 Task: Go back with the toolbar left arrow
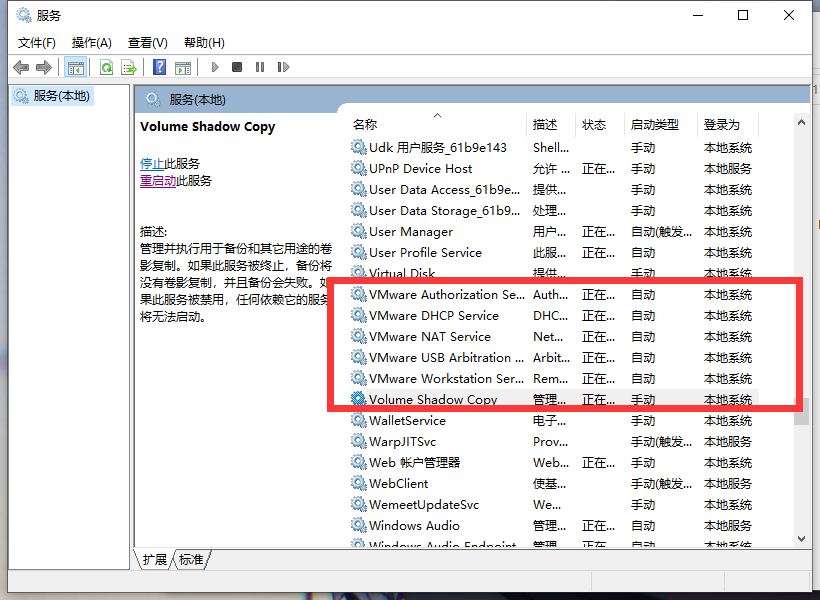[x=21, y=67]
